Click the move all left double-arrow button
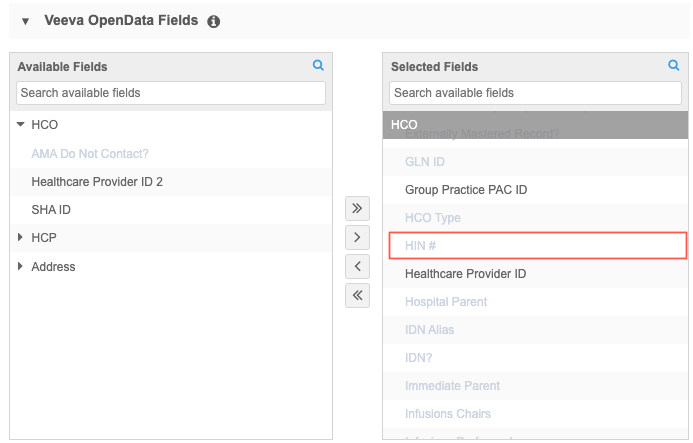The width and height of the screenshot is (693, 443). click(357, 296)
